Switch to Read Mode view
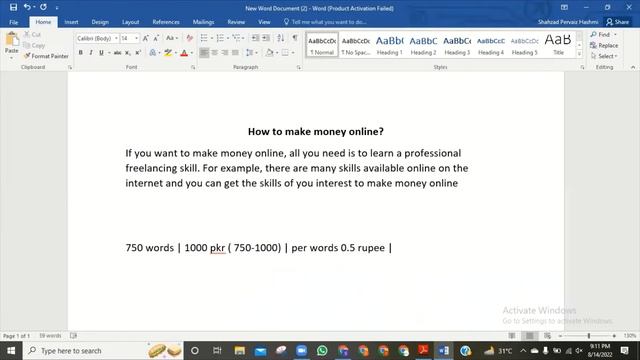 coord(512,336)
